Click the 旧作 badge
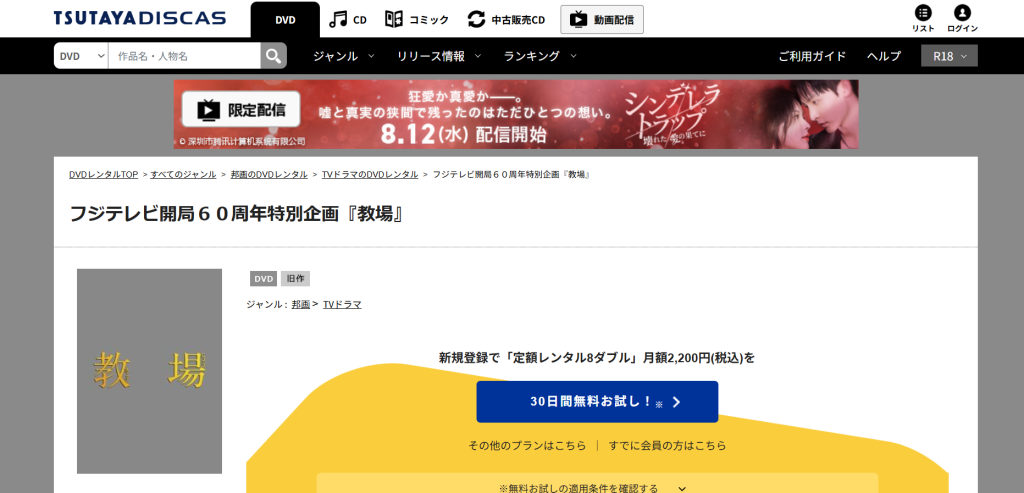The height and width of the screenshot is (493, 1024). 296,279
